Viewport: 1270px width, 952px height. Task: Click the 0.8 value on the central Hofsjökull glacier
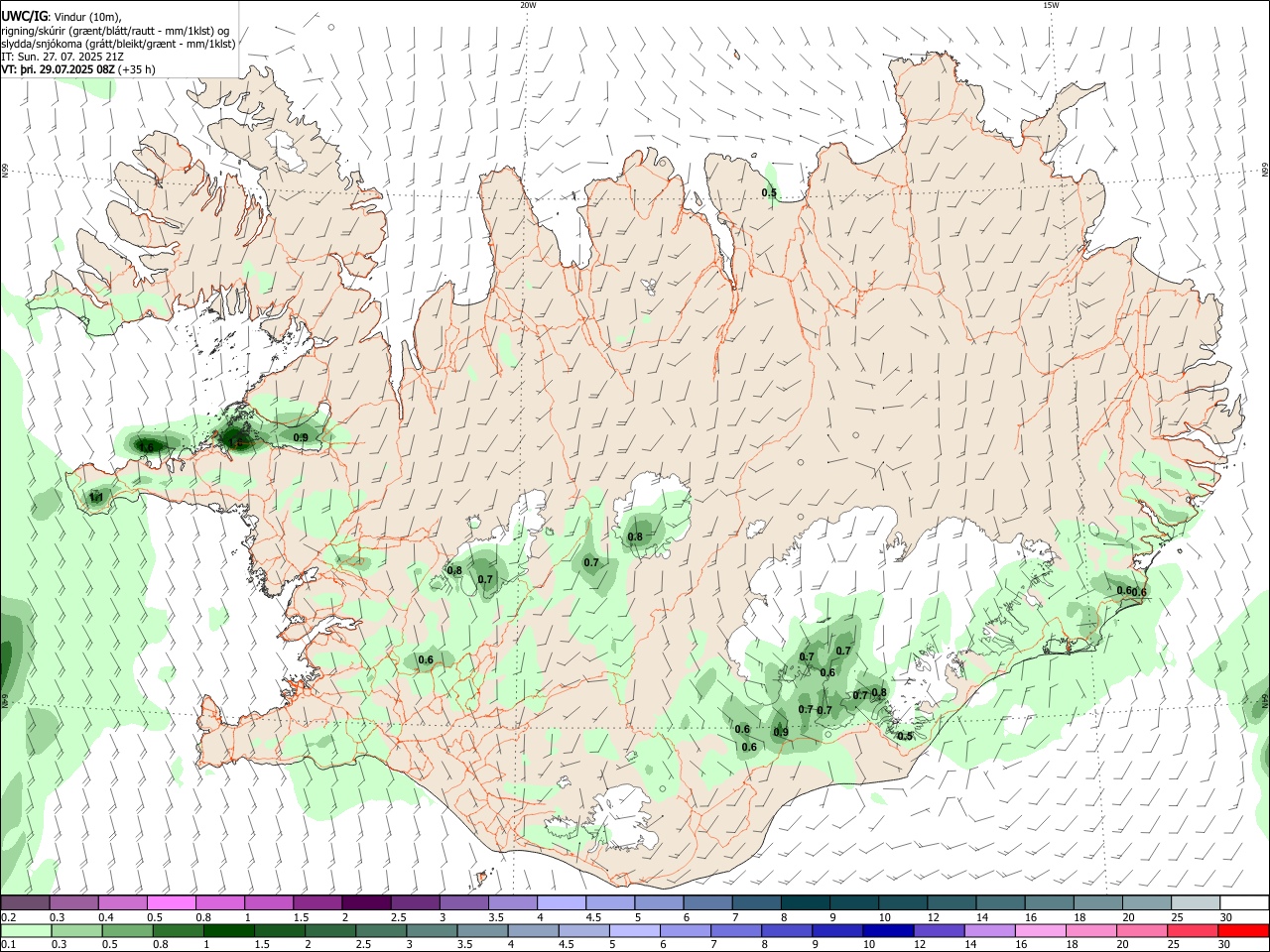[x=635, y=536]
